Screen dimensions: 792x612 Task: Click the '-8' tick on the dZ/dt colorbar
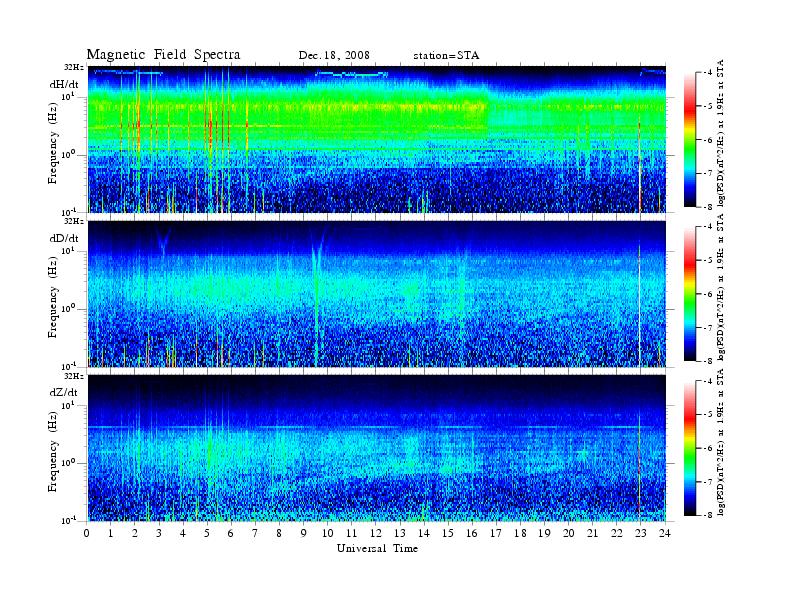click(707, 515)
